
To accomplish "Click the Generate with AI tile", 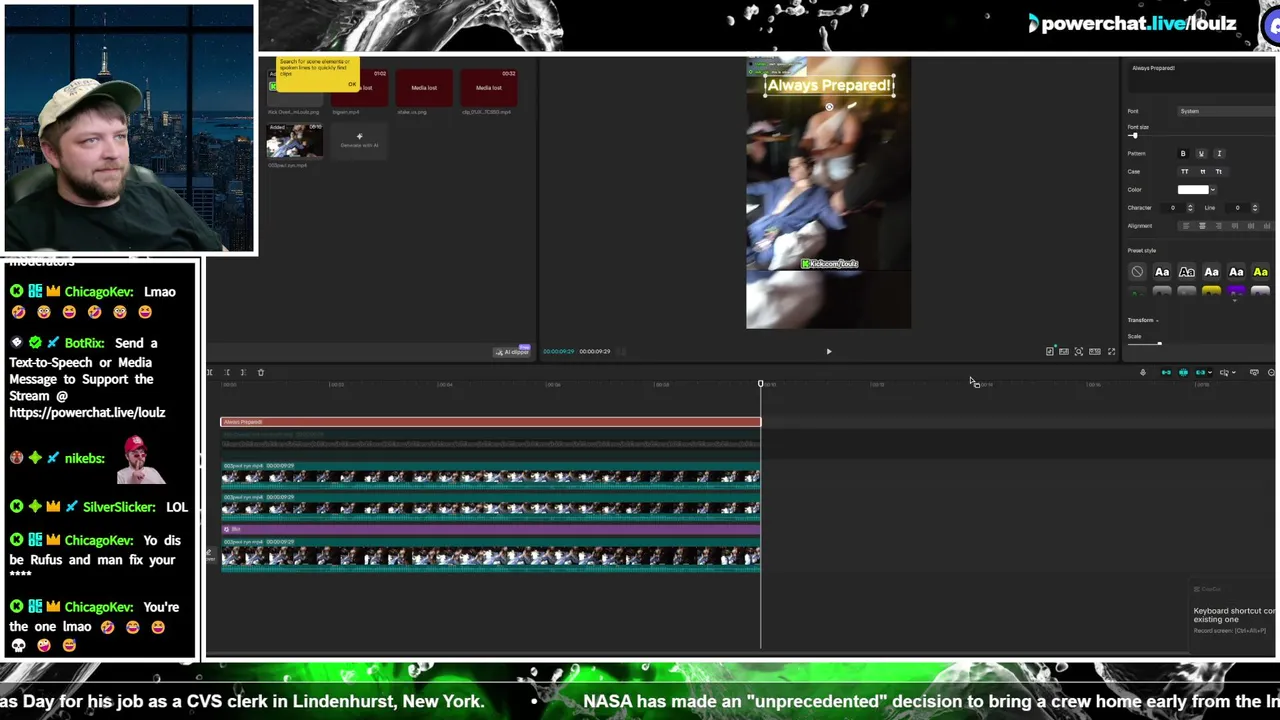I will (x=359, y=140).
